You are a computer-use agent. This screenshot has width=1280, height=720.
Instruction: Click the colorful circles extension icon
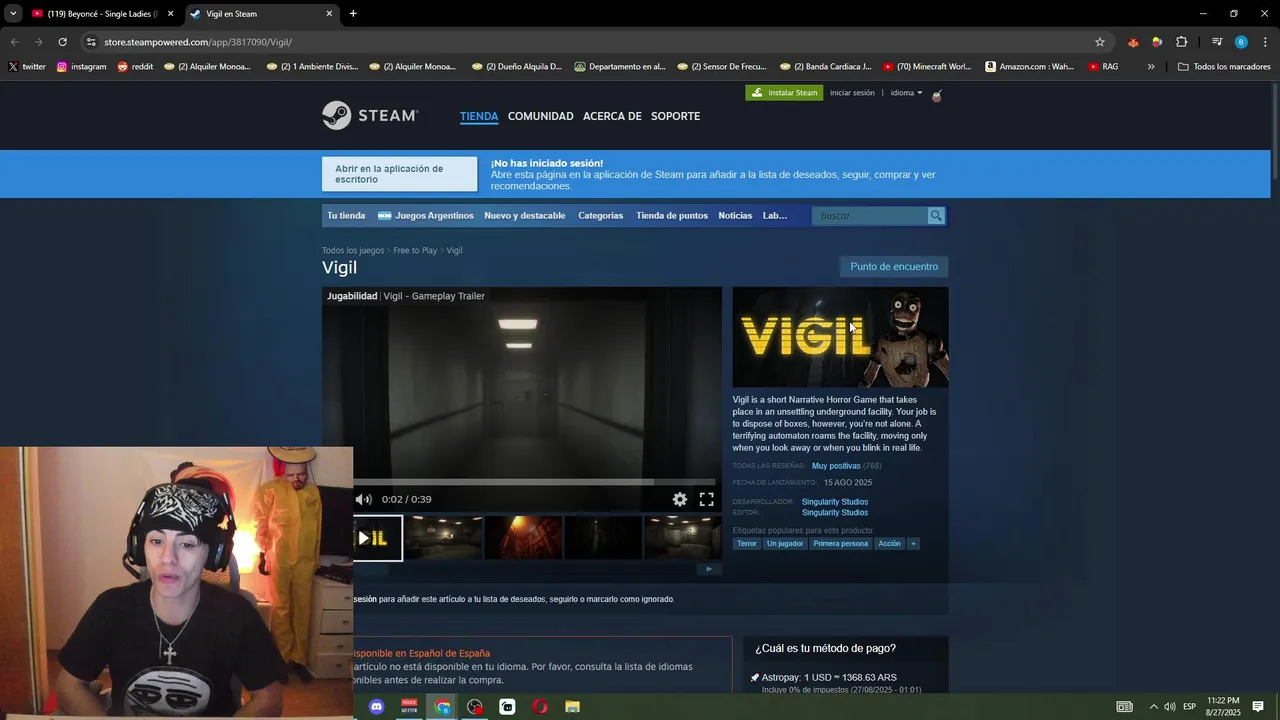[1157, 42]
